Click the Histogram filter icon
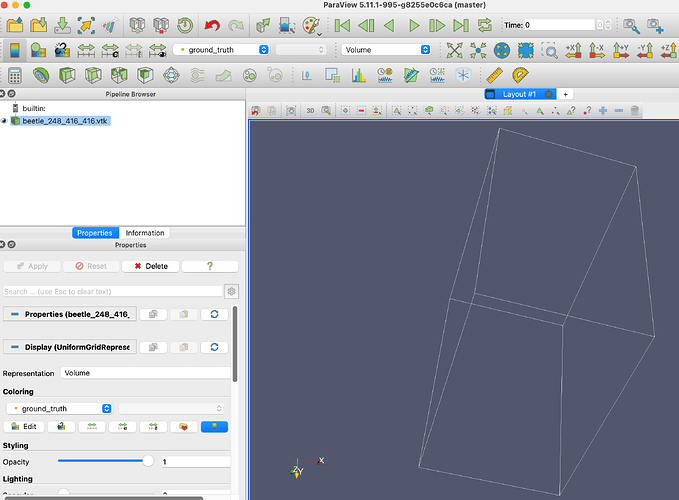The height and width of the screenshot is (500, 679). [x=359, y=75]
